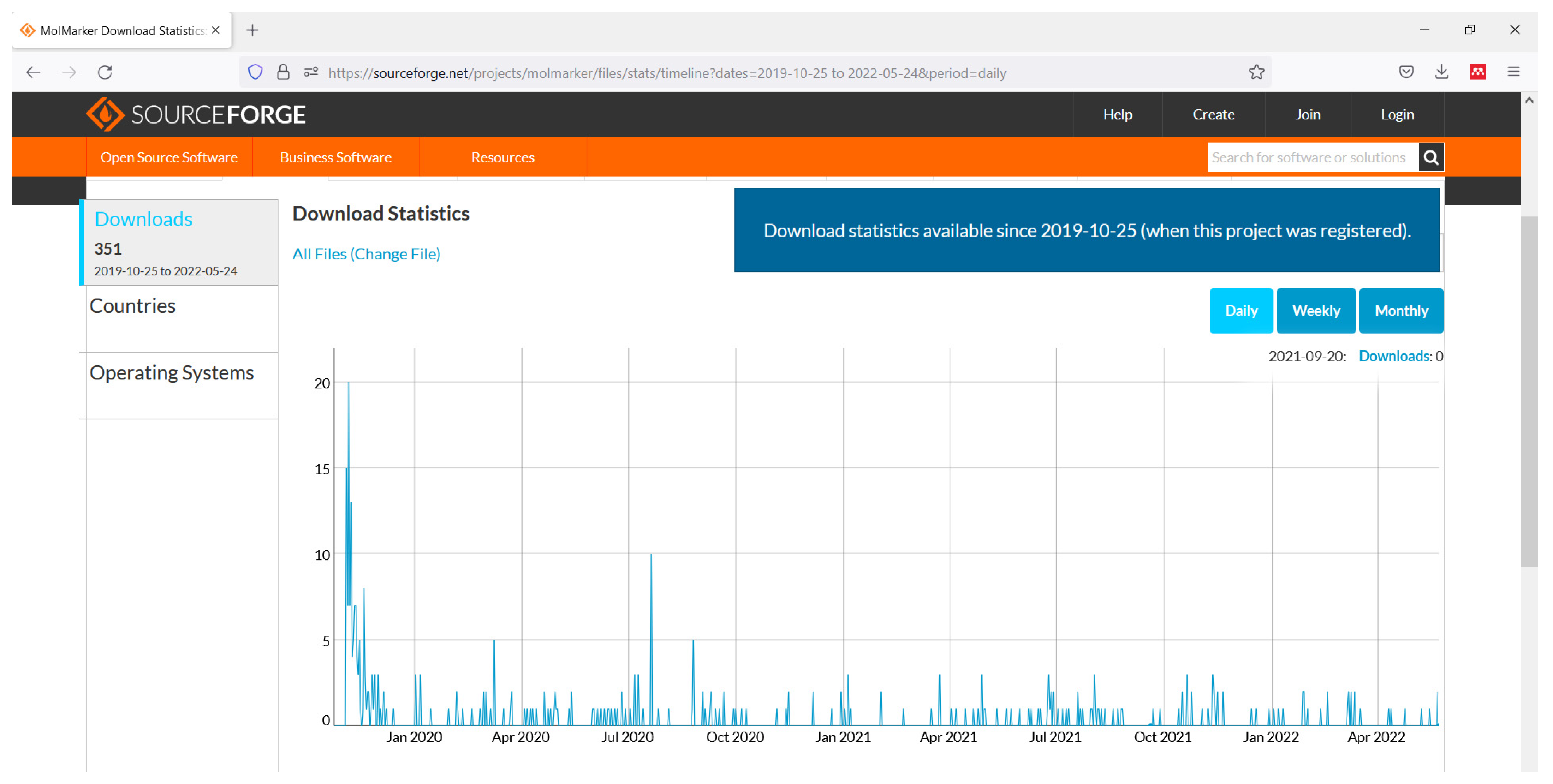Click the search magnifier button
The height and width of the screenshot is (784, 1553).
[1430, 157]
